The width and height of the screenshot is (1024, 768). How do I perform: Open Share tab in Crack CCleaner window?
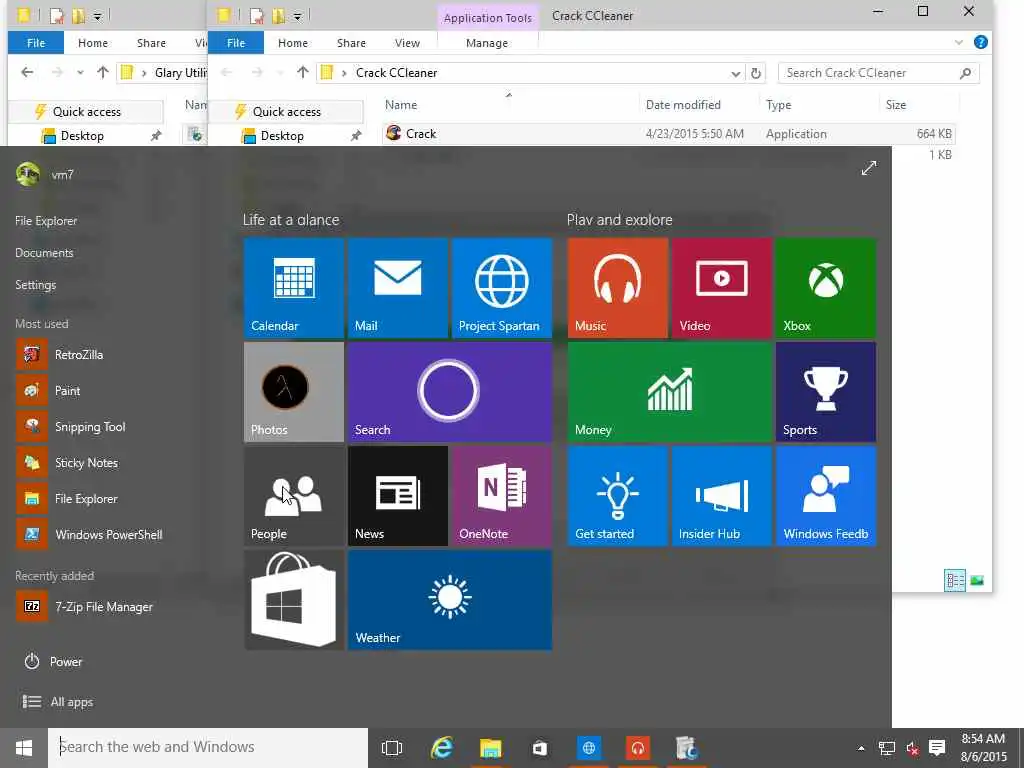pyautogui.click(x=351, y=43)
